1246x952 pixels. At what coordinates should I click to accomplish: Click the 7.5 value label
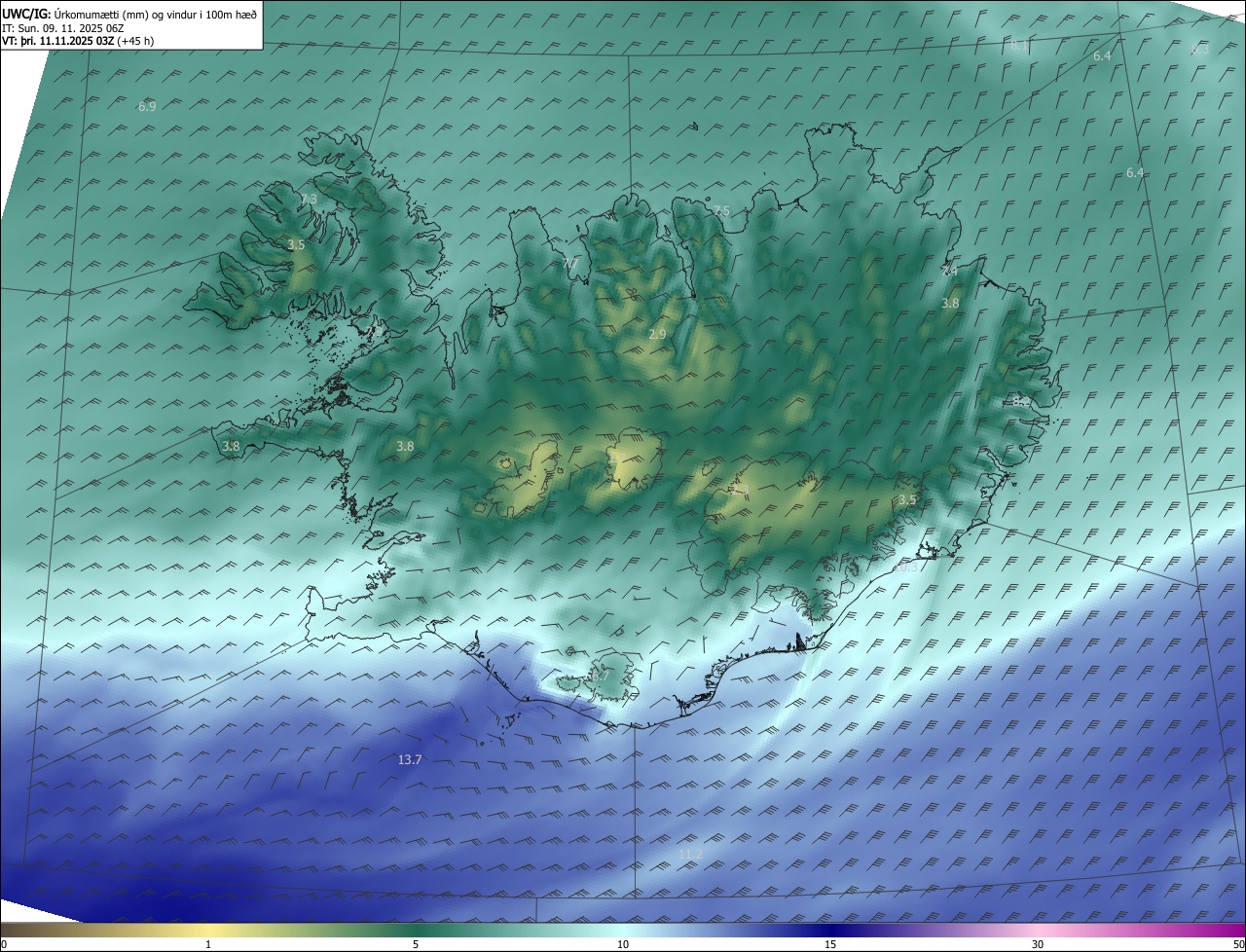720,211
